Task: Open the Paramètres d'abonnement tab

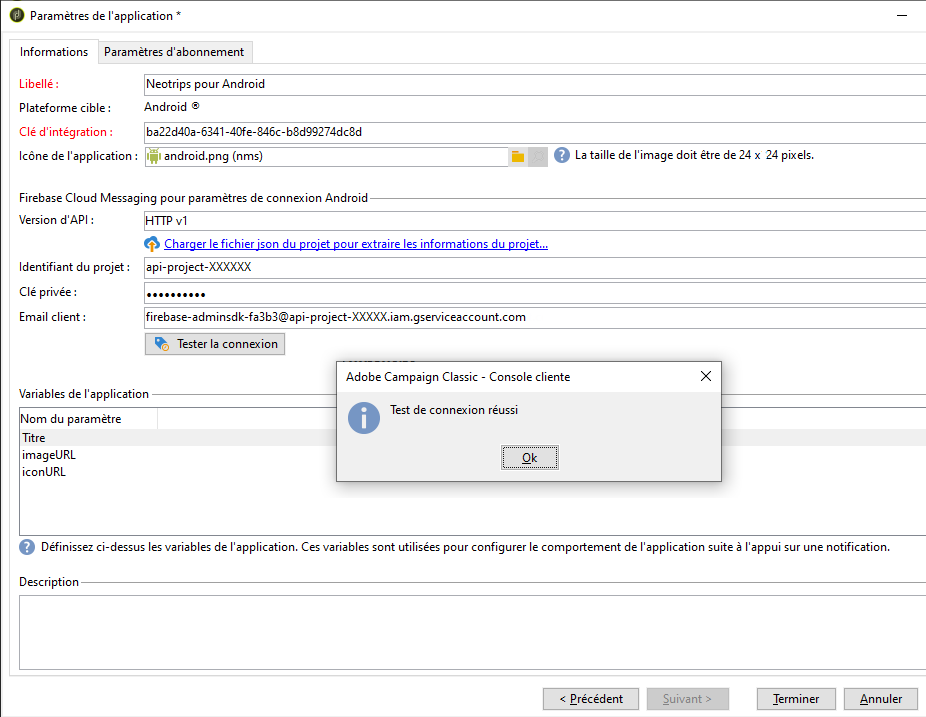Action: 174,52
